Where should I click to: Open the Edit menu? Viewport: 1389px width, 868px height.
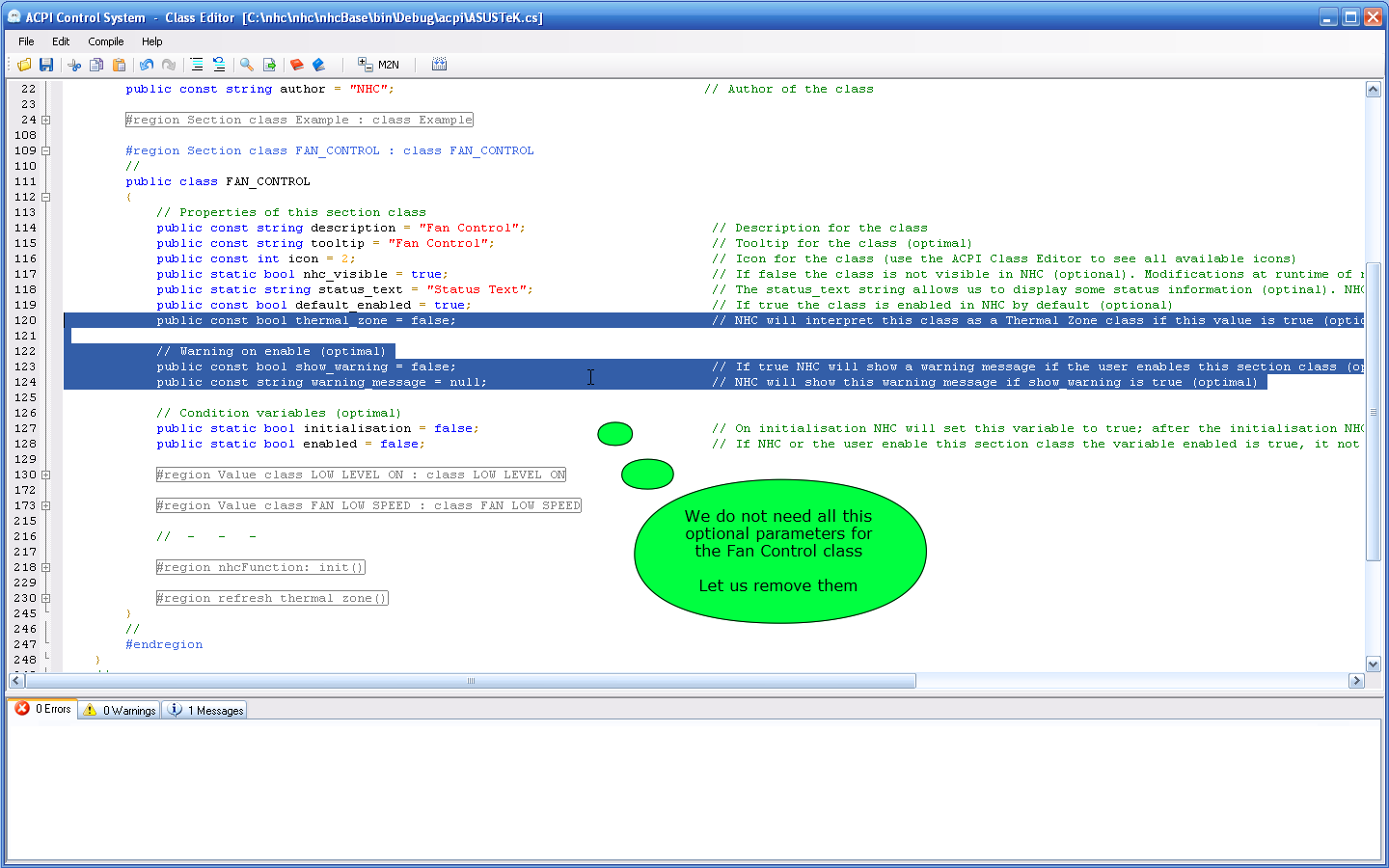coord(61,41)
